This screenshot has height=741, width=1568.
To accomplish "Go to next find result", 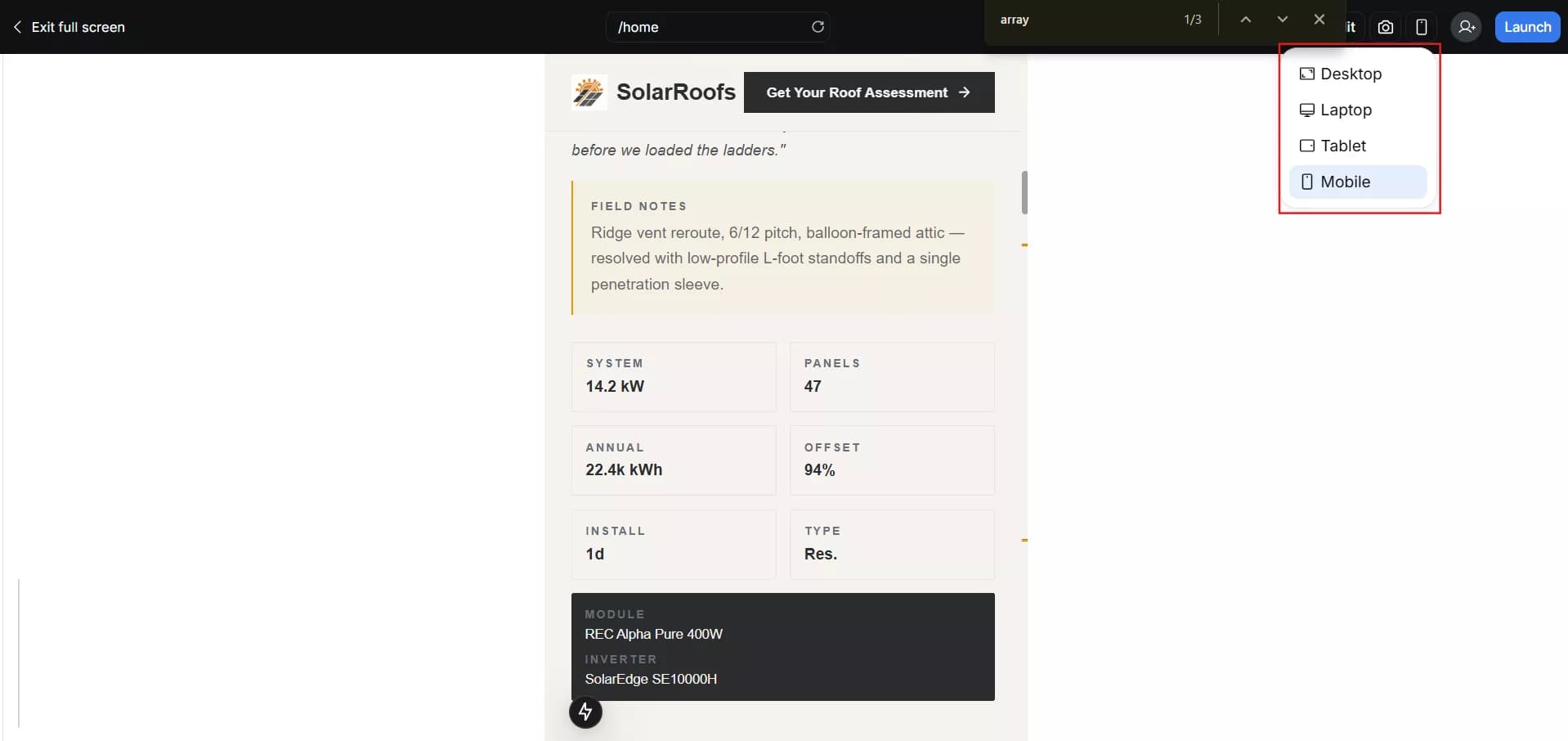I will click(x=1282, y=20).
